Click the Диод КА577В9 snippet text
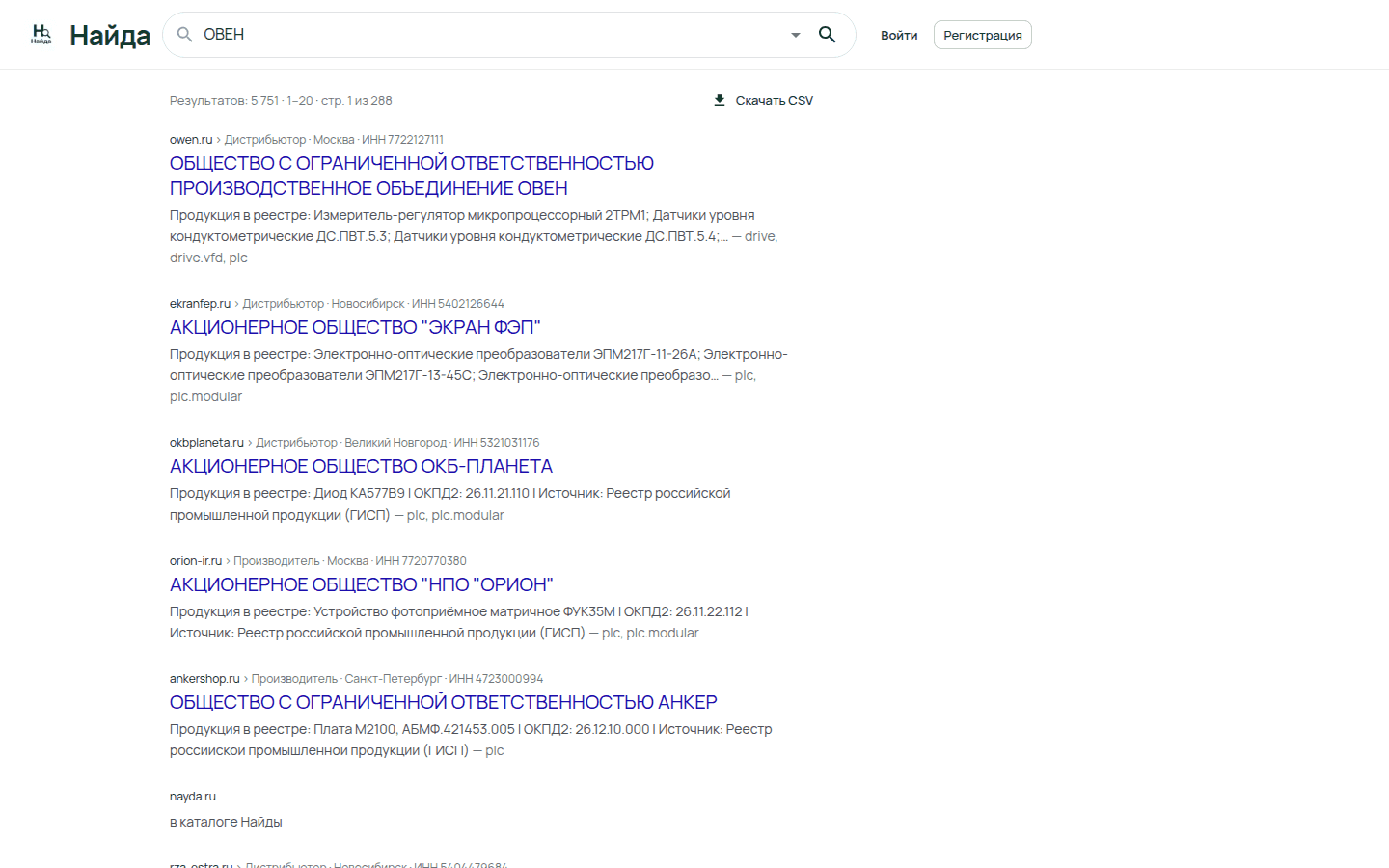The image size is (1389, 868). [449, 504]
